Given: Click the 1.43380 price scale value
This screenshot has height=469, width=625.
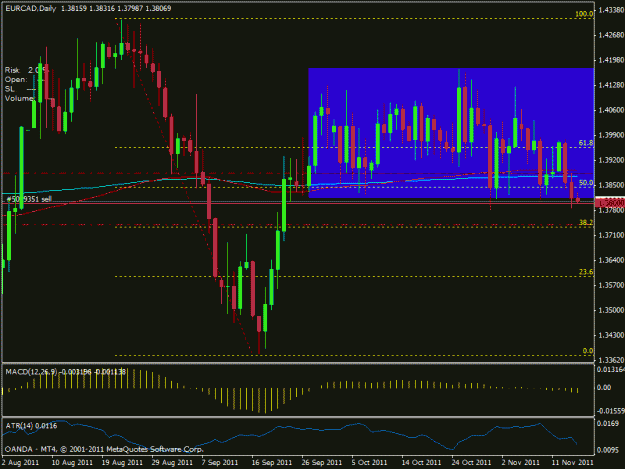Looking at the screenshot, I should click(611, 10).
